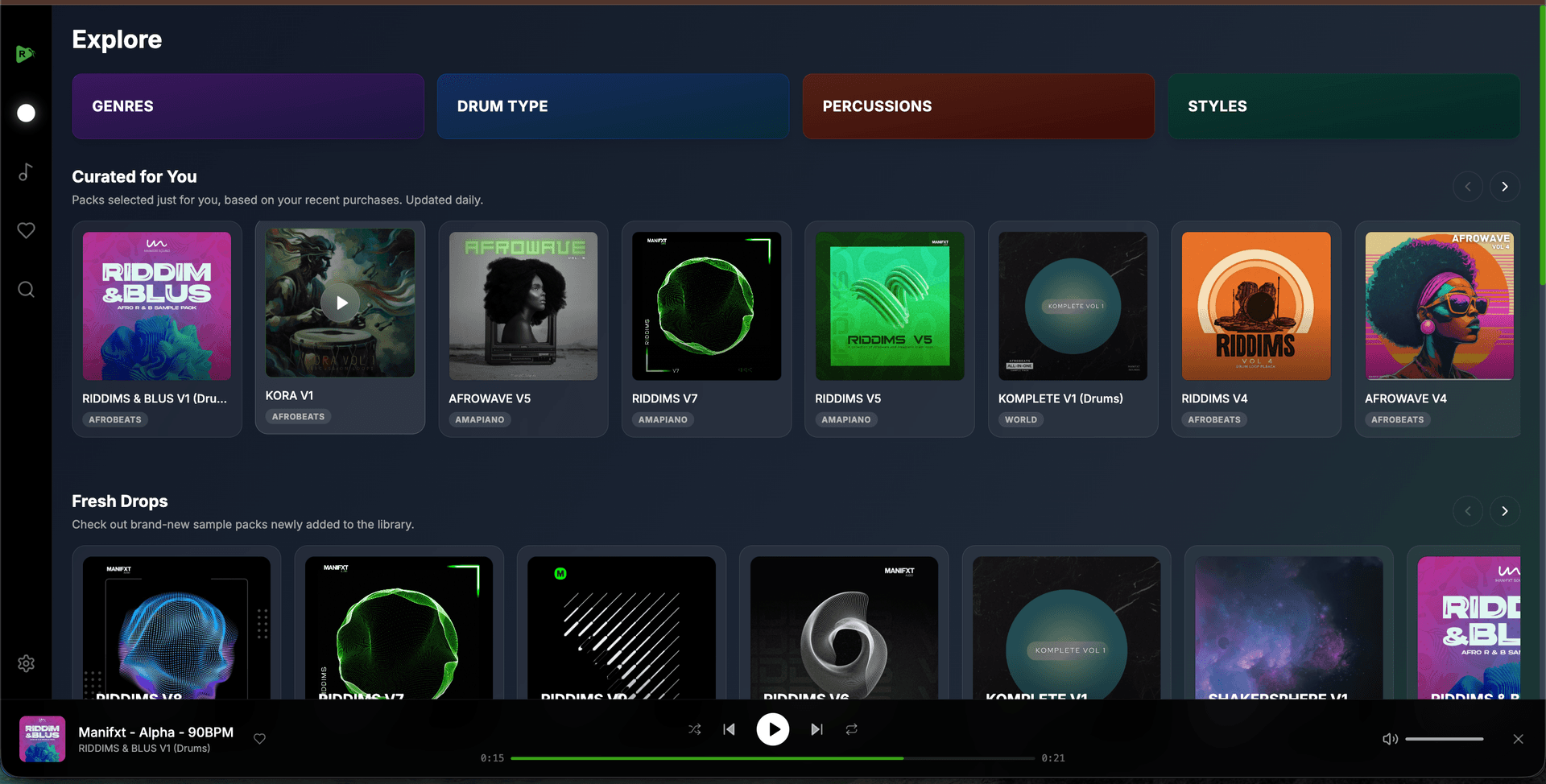1546x784 pixels.
Task: Click AMAPIANO tag under RIDDIMS V5
Action: click(x=846, y=419)
